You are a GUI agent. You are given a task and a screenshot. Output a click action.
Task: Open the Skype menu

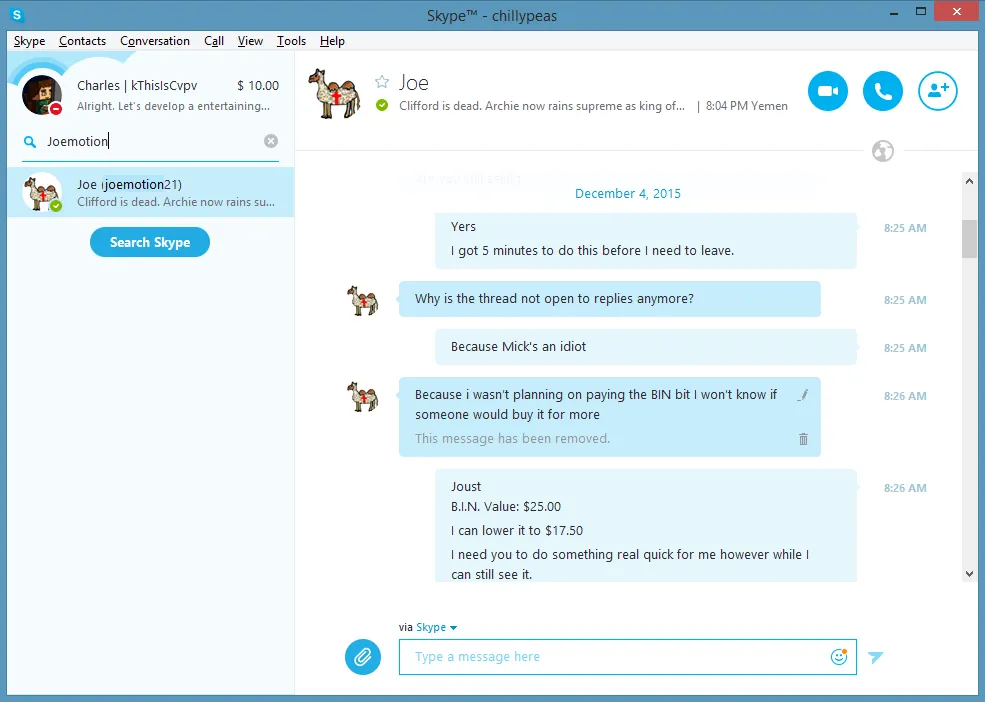(x=30, y=41)
